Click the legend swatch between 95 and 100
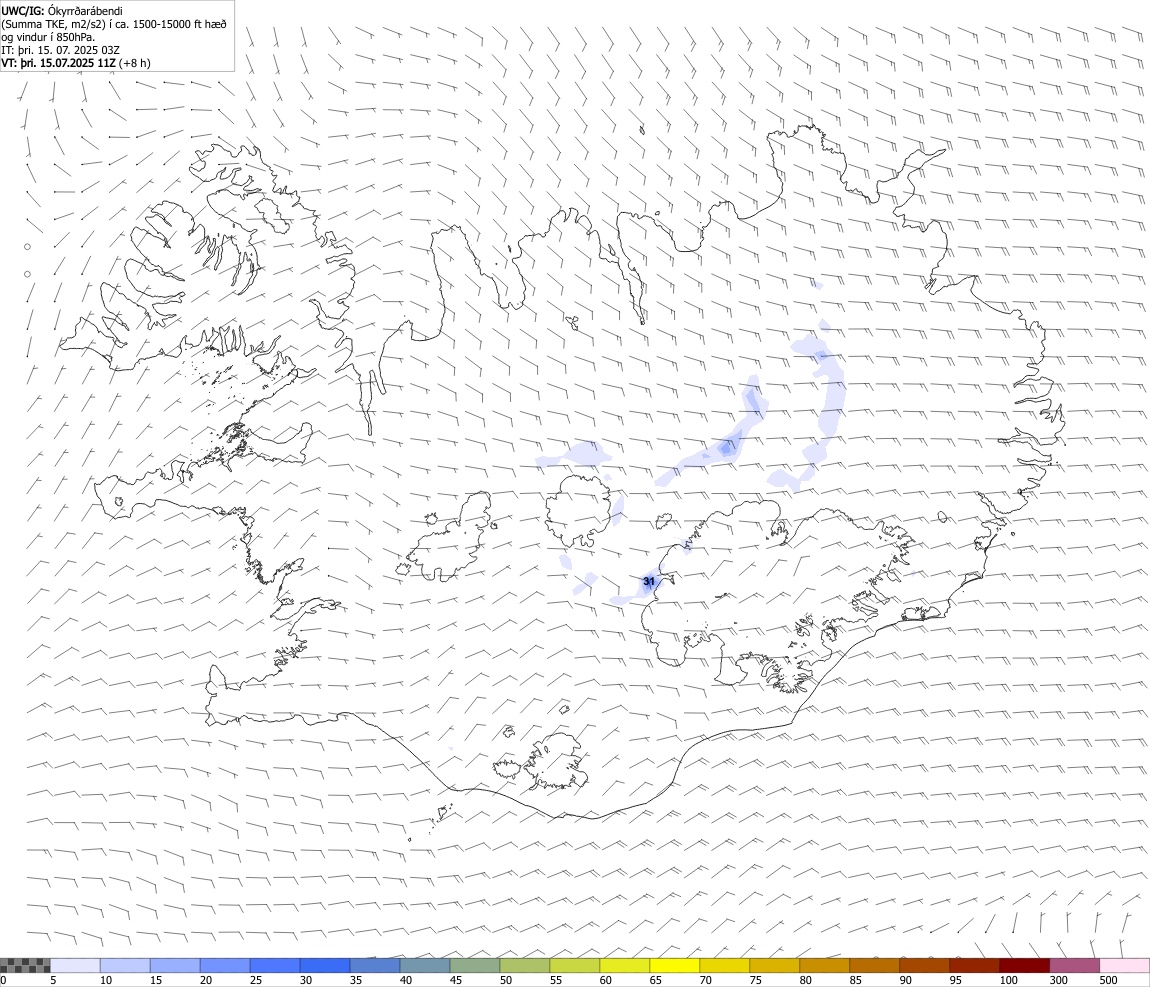 [974, 965]
